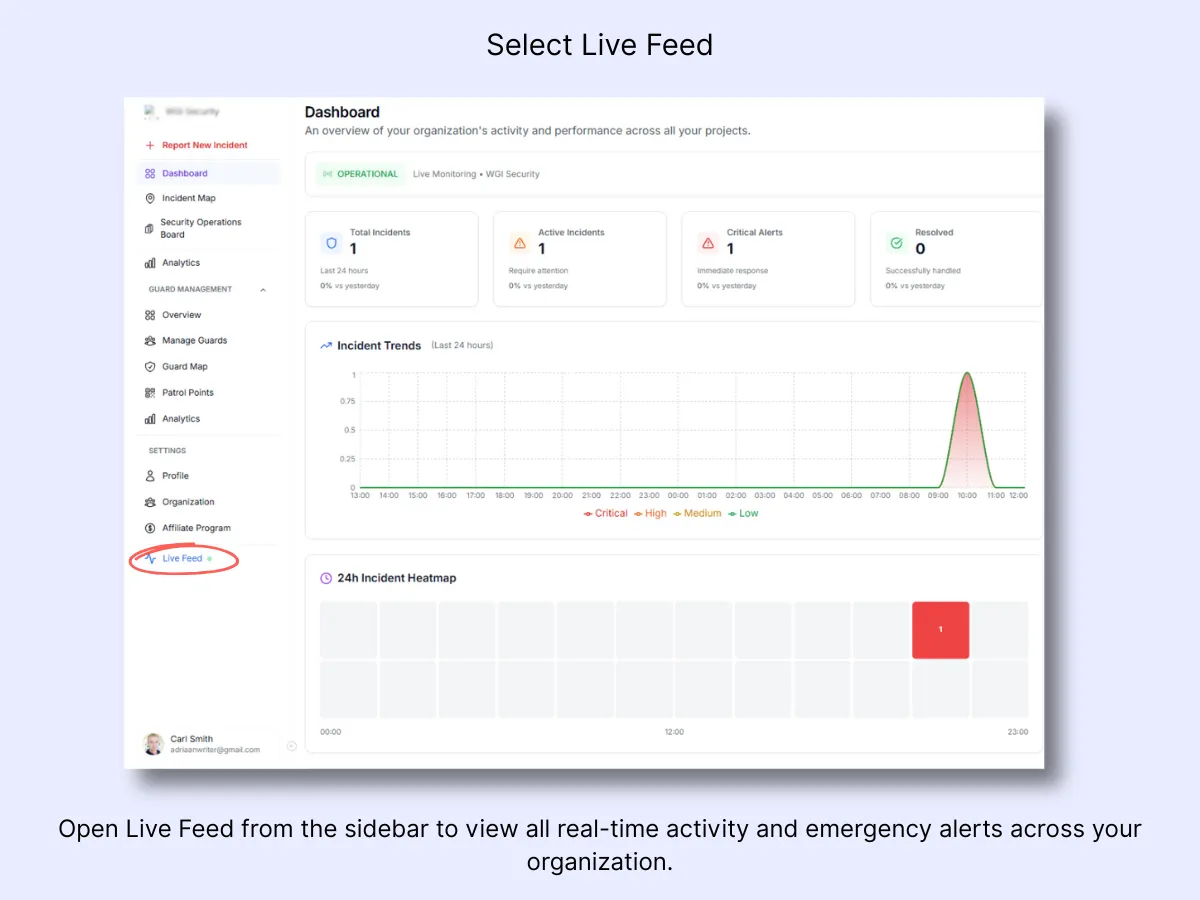Image resolution: width=1200 pixels, height=900 pixels.
Task: Select the Manage Guards people icon
Action: pyautogui.click(x=149, y=340)
